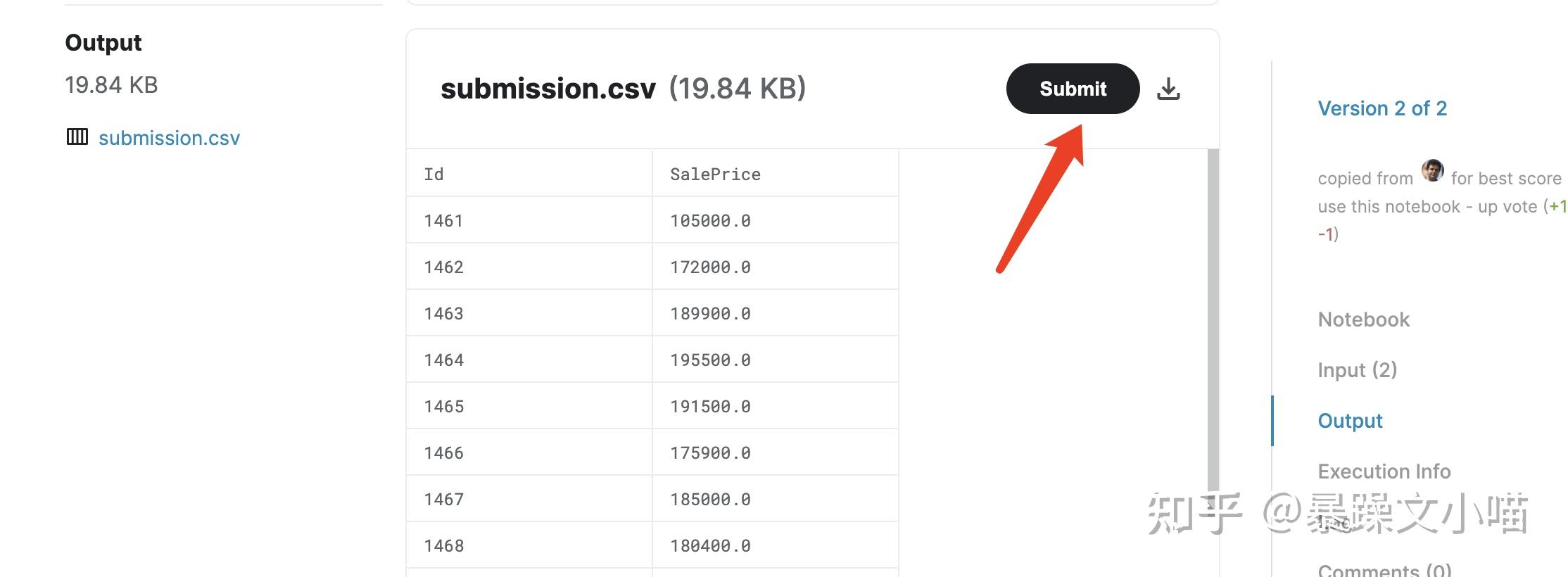The width and height of the screenshot is (1568, 577).
Task: Click the download icon next to Submit
Action: point(1168,89)
